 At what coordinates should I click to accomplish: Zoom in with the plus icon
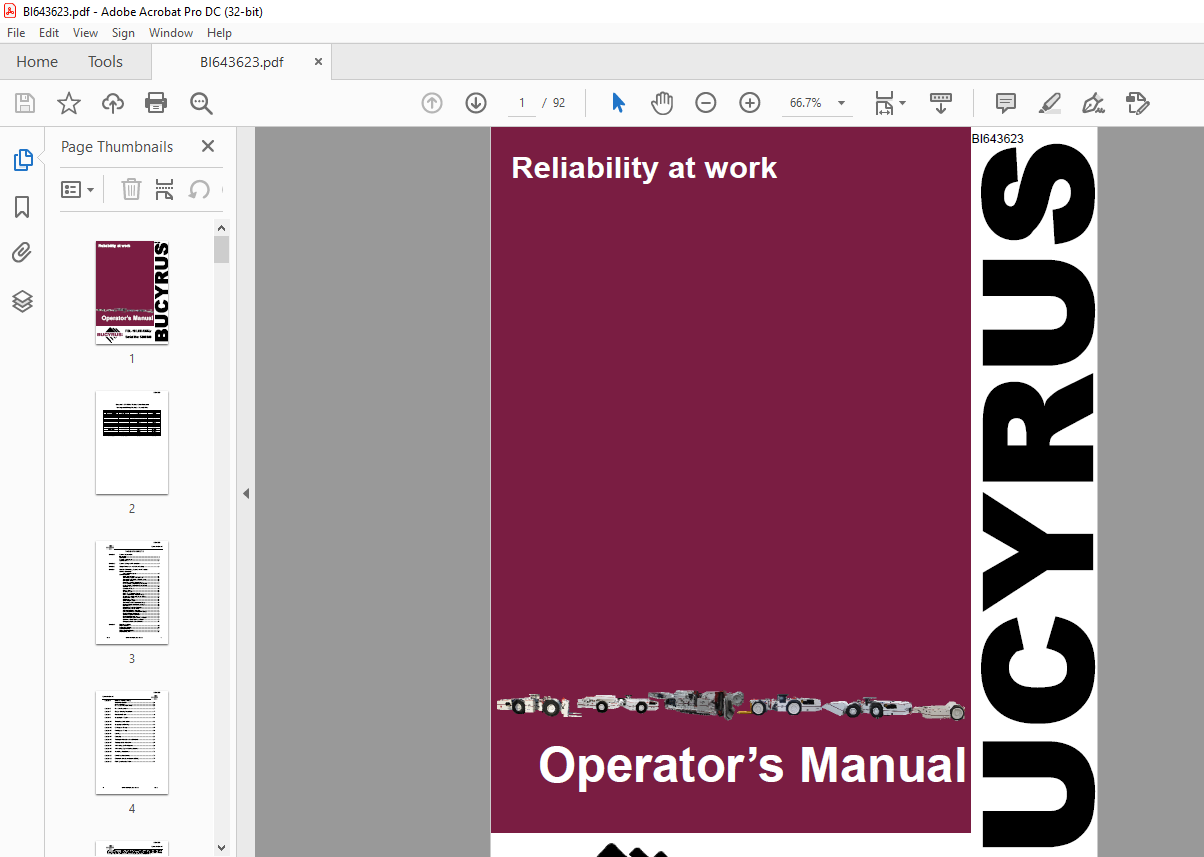point(750,103)
